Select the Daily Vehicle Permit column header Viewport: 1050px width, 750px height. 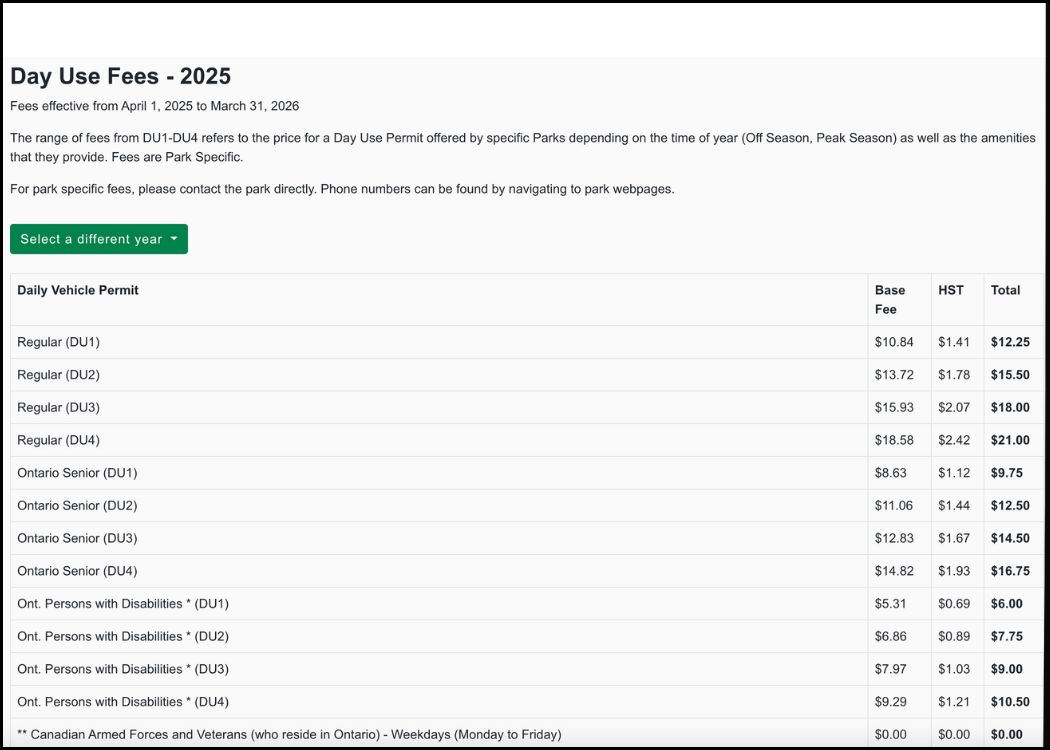pyautogui.click(x=78, y=290)
